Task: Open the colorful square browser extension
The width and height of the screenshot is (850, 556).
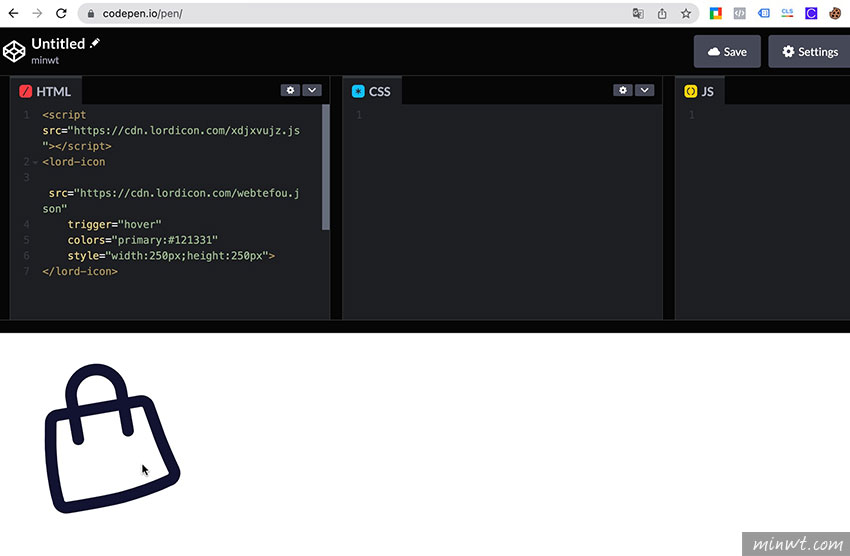Action: tap(716, 14)
